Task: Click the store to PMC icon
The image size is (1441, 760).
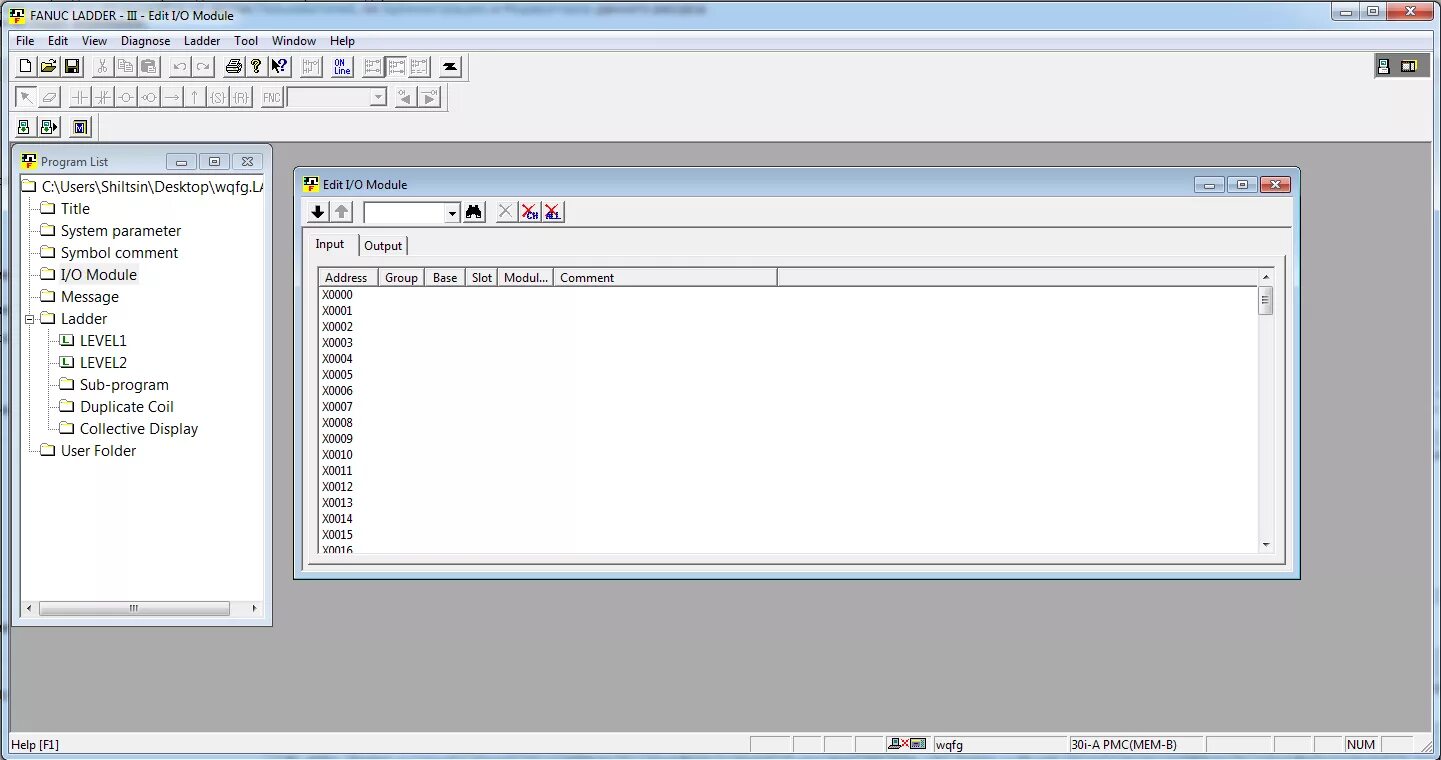Action: (49, 127)
